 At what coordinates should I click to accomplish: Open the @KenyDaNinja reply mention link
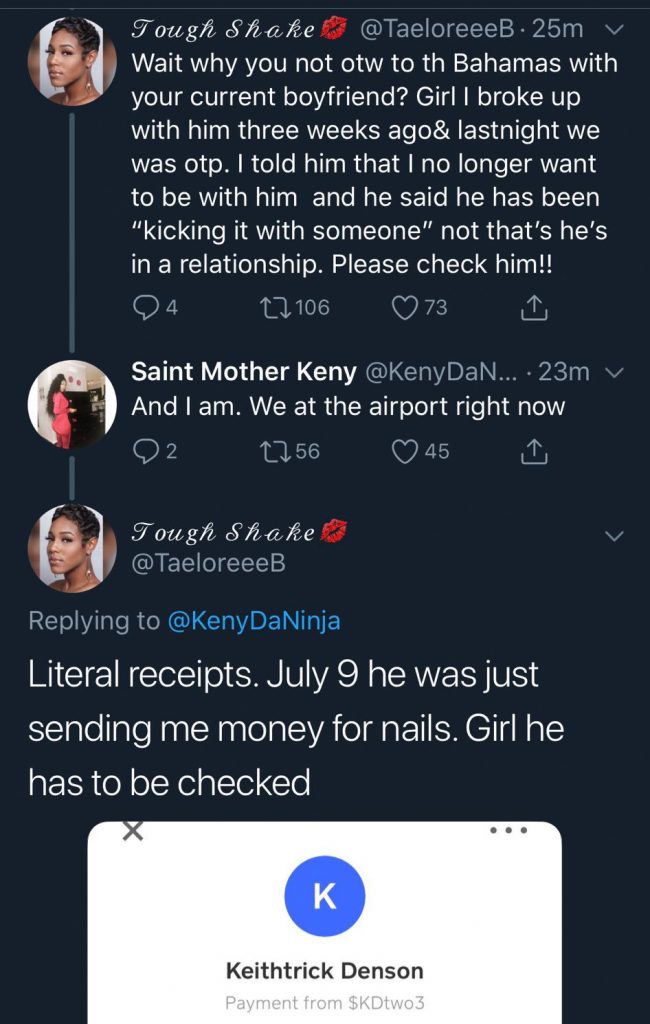point(254,621)
